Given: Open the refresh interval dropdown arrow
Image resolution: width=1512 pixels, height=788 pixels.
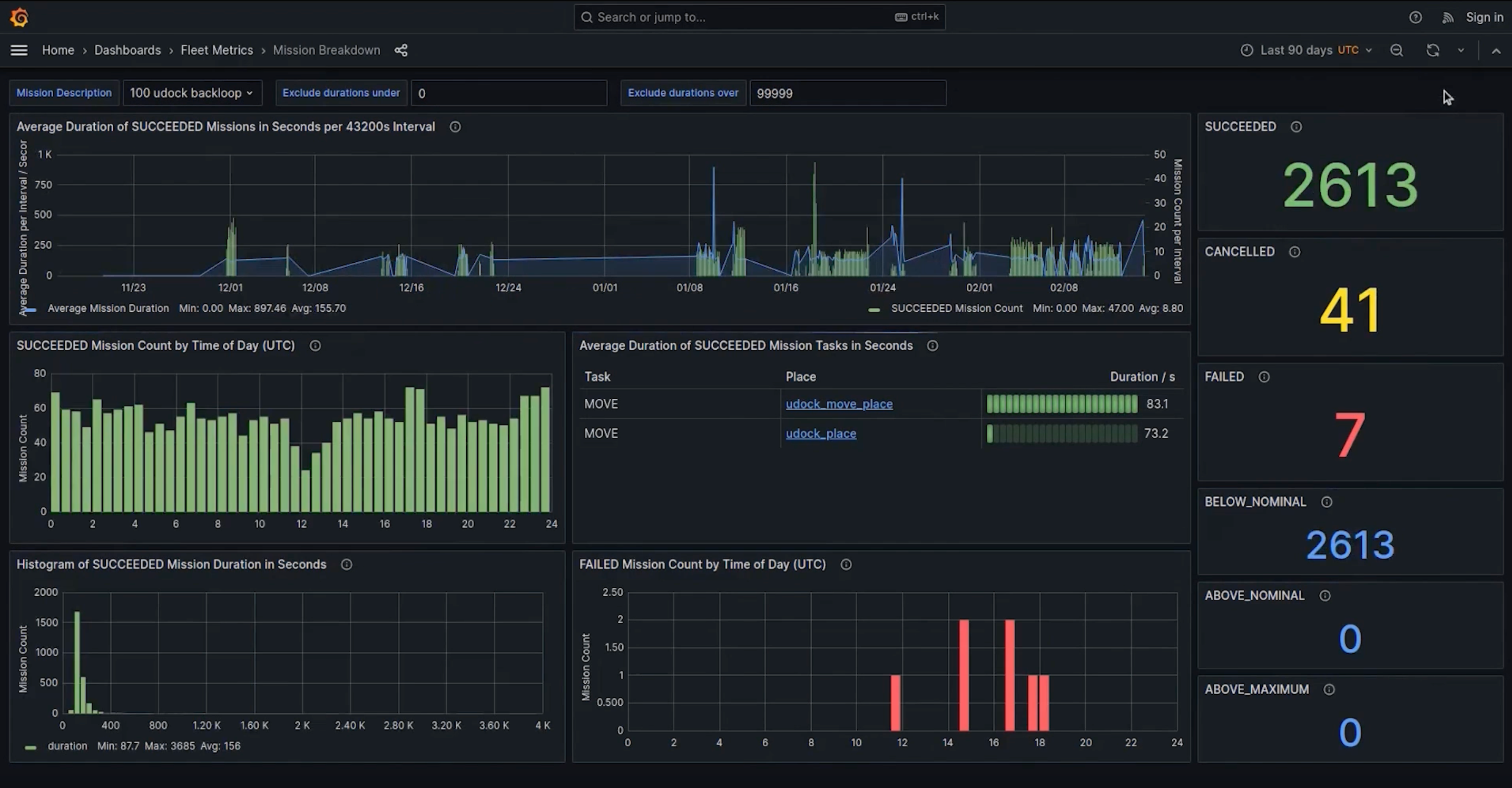Looking at the screenshot, I should (1461, 51).
